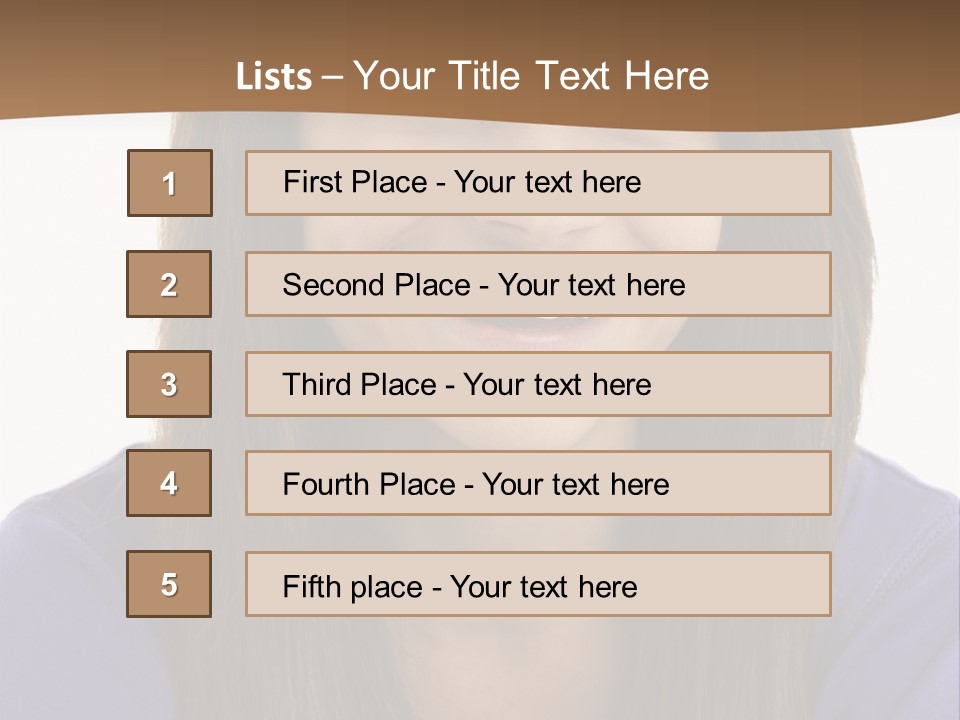960x720 pixels.
Task: Click the number 3 box
Action: click(169, 385)
